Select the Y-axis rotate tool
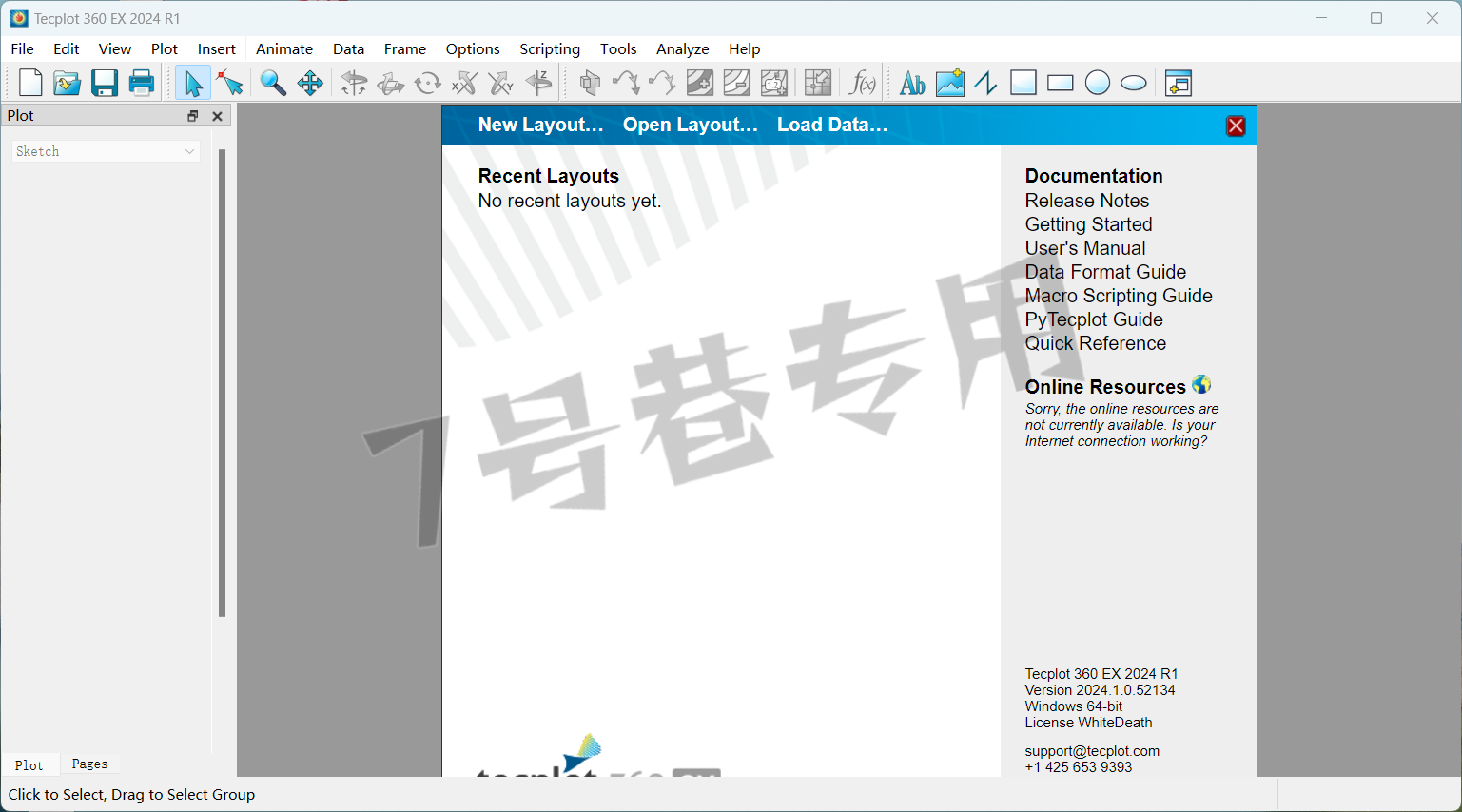 (501, 84)
